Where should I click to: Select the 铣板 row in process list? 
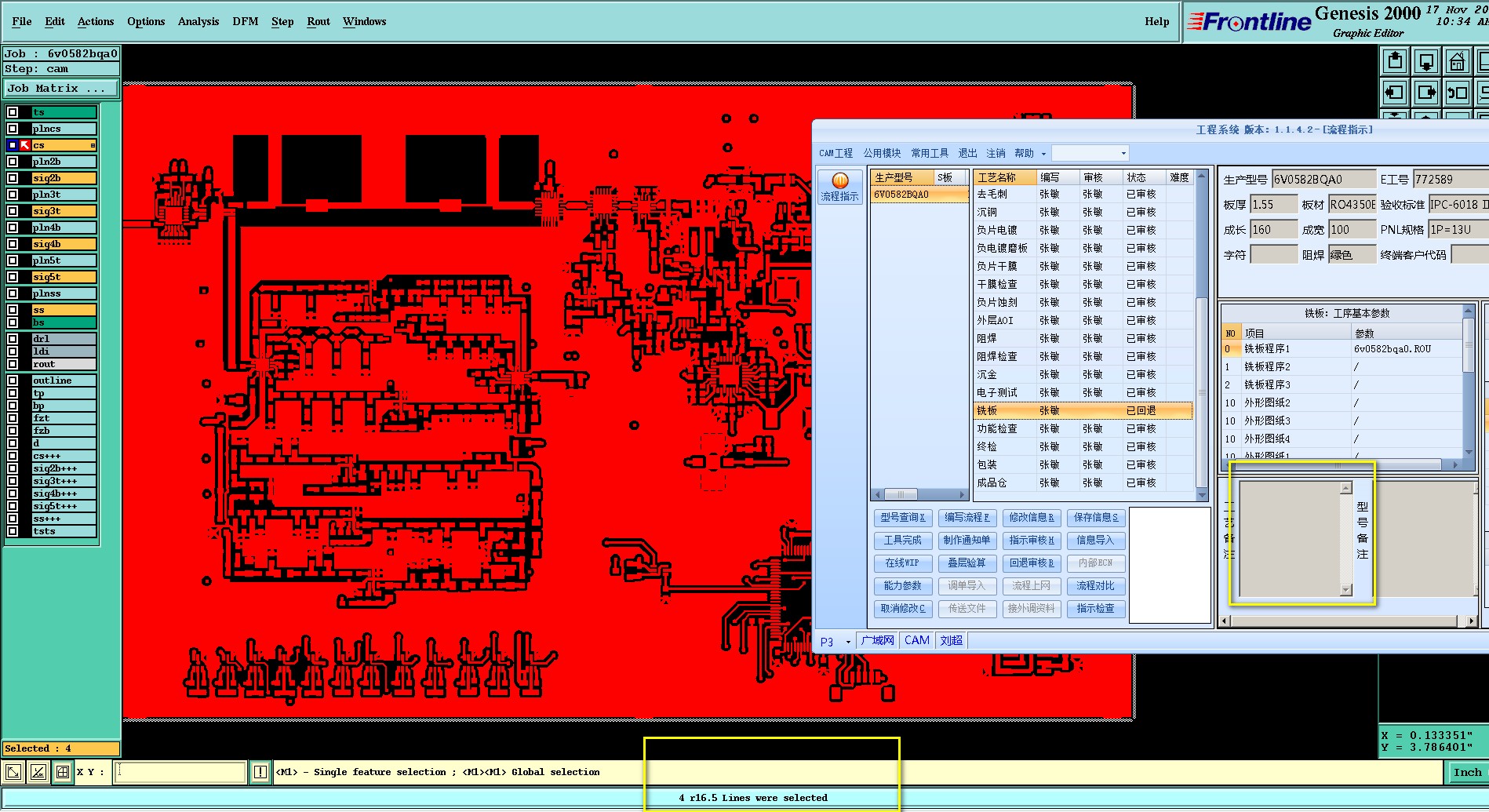tap(1083, 410)
